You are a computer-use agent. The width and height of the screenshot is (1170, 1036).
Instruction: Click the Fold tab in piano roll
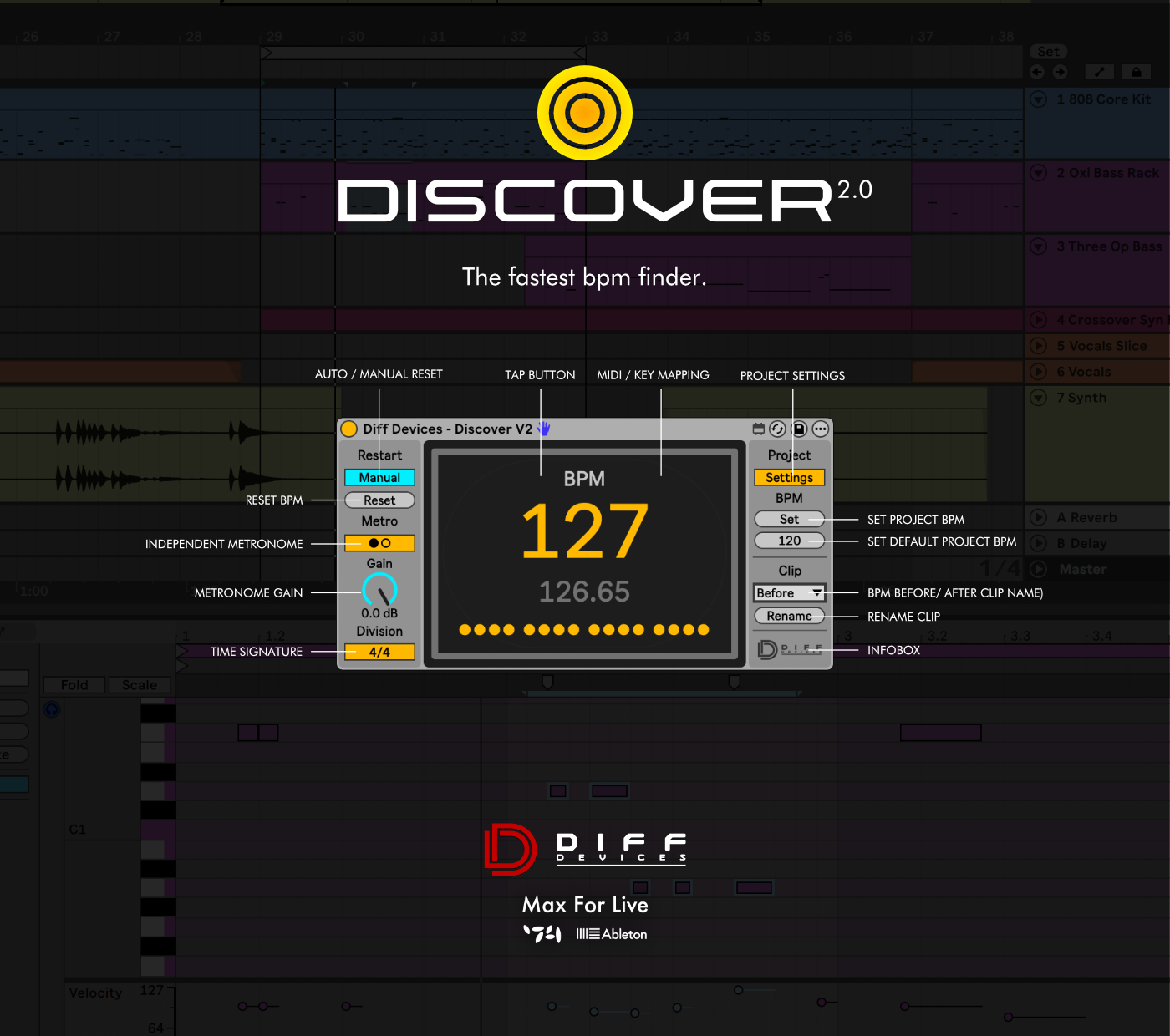[x=74, y=685]
